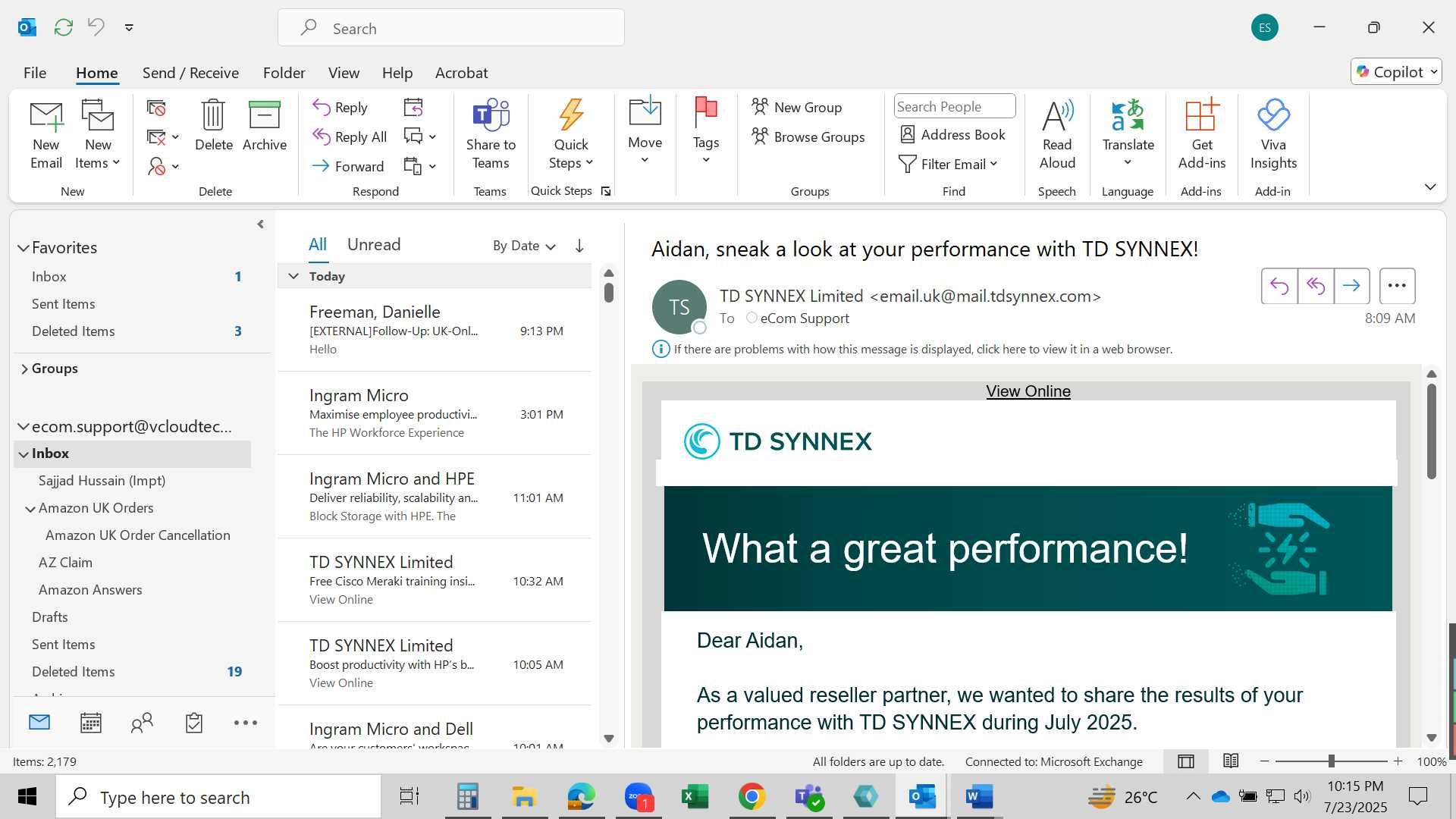The width and height of the screenshot is (1456, 819).
Task: Switch to People view
Action: click(142, 723)
